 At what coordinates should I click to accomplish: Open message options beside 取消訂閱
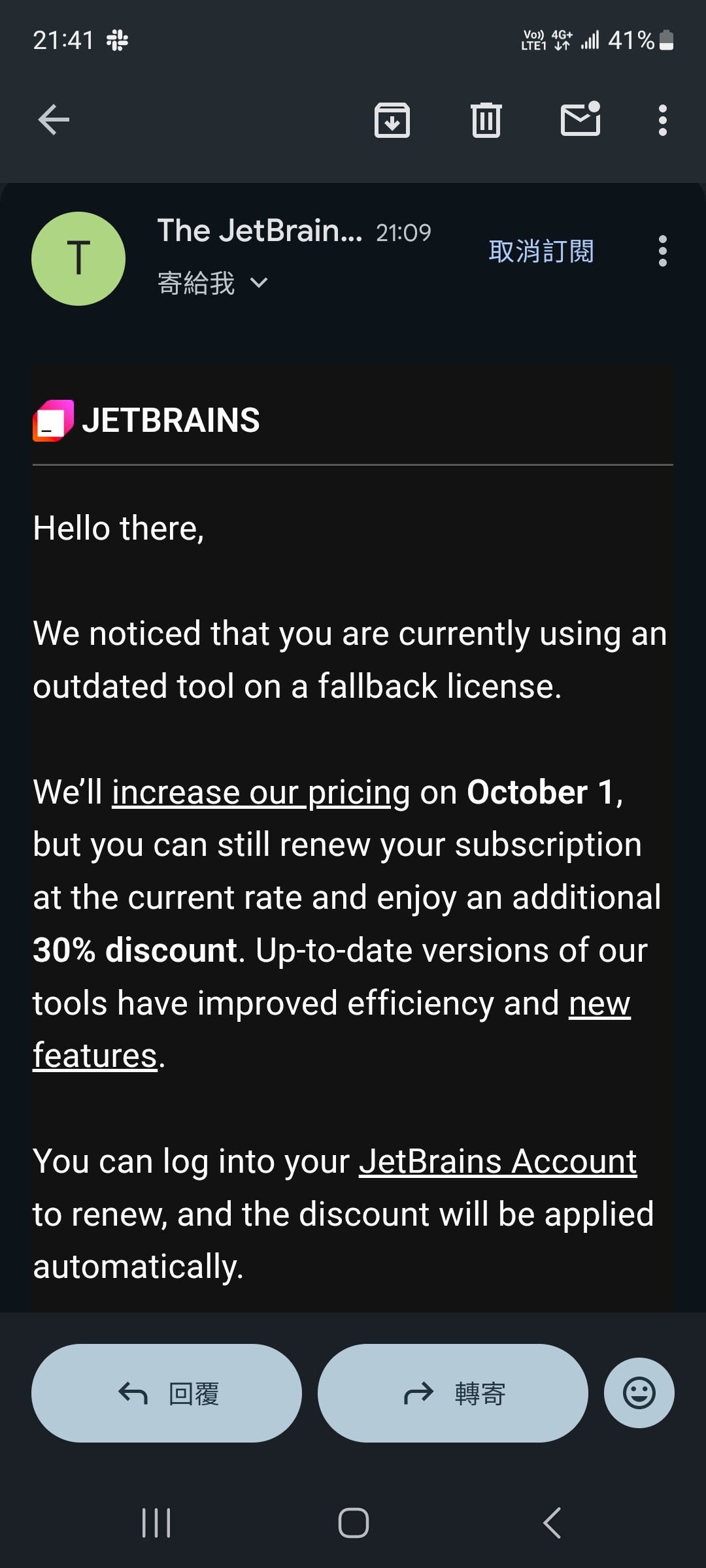pyautogui.click(x=662, y=252)
